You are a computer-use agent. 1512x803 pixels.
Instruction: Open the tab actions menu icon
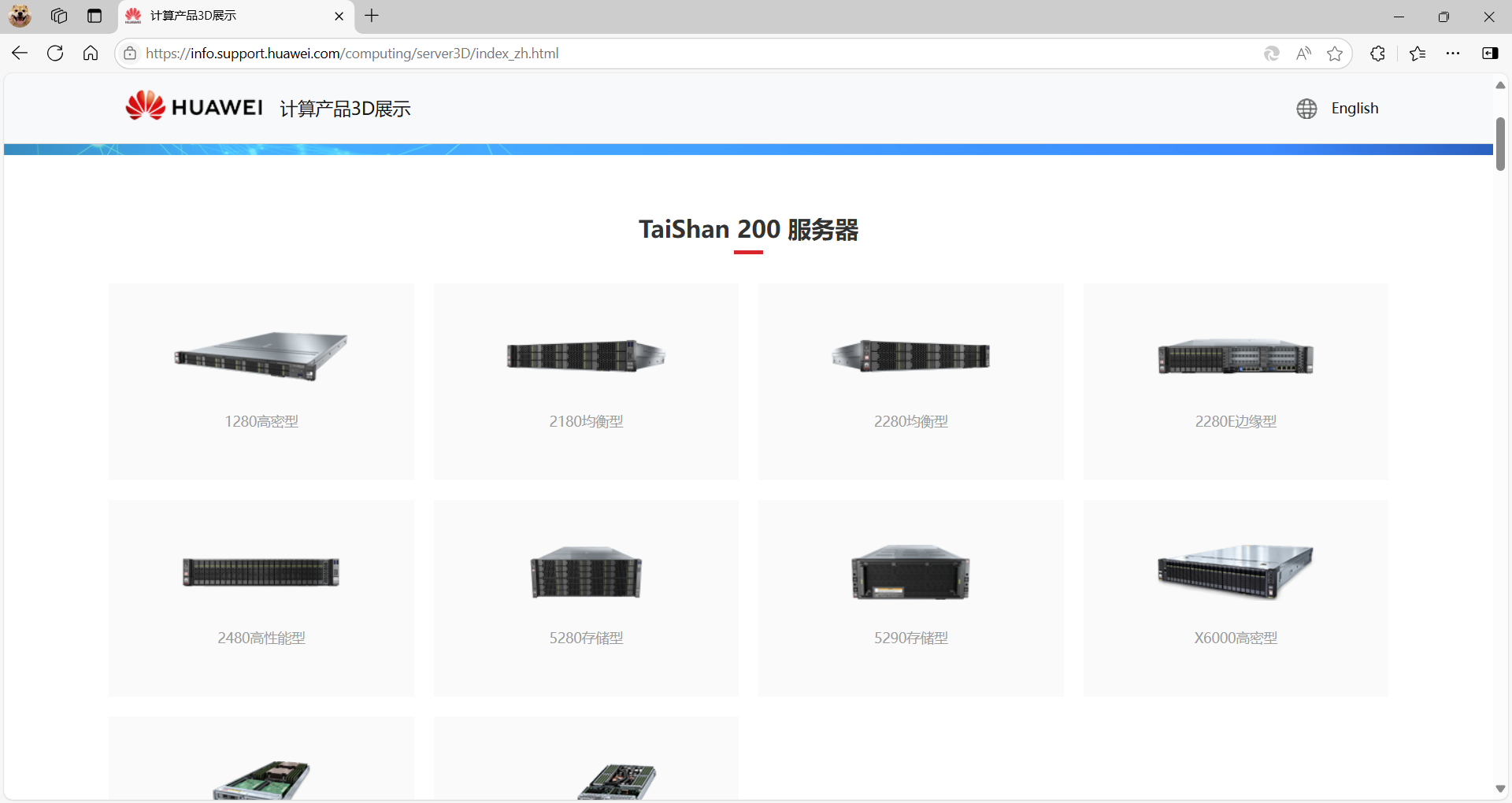click(x=94, y=16)
